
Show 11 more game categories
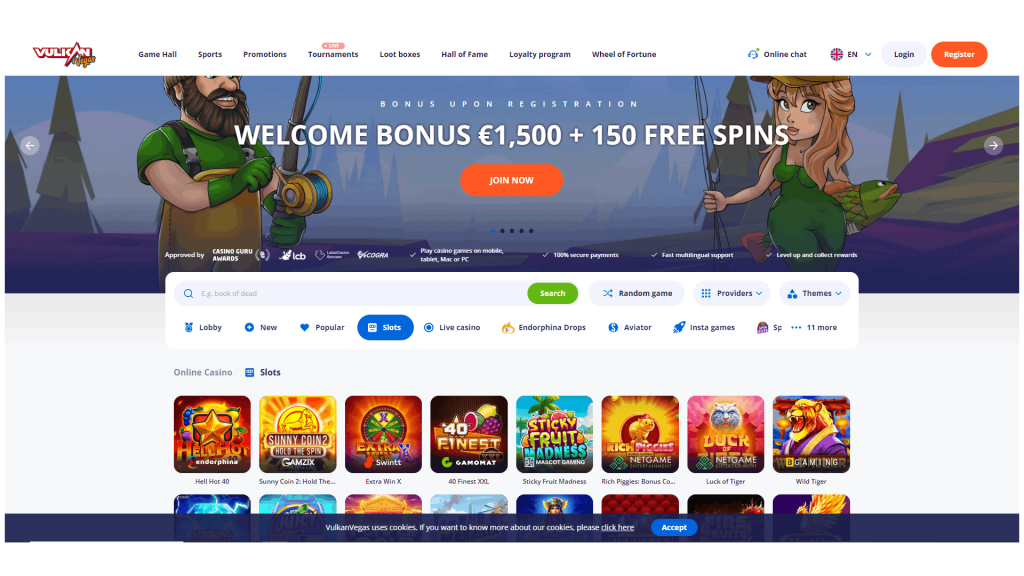pos(814,328)
